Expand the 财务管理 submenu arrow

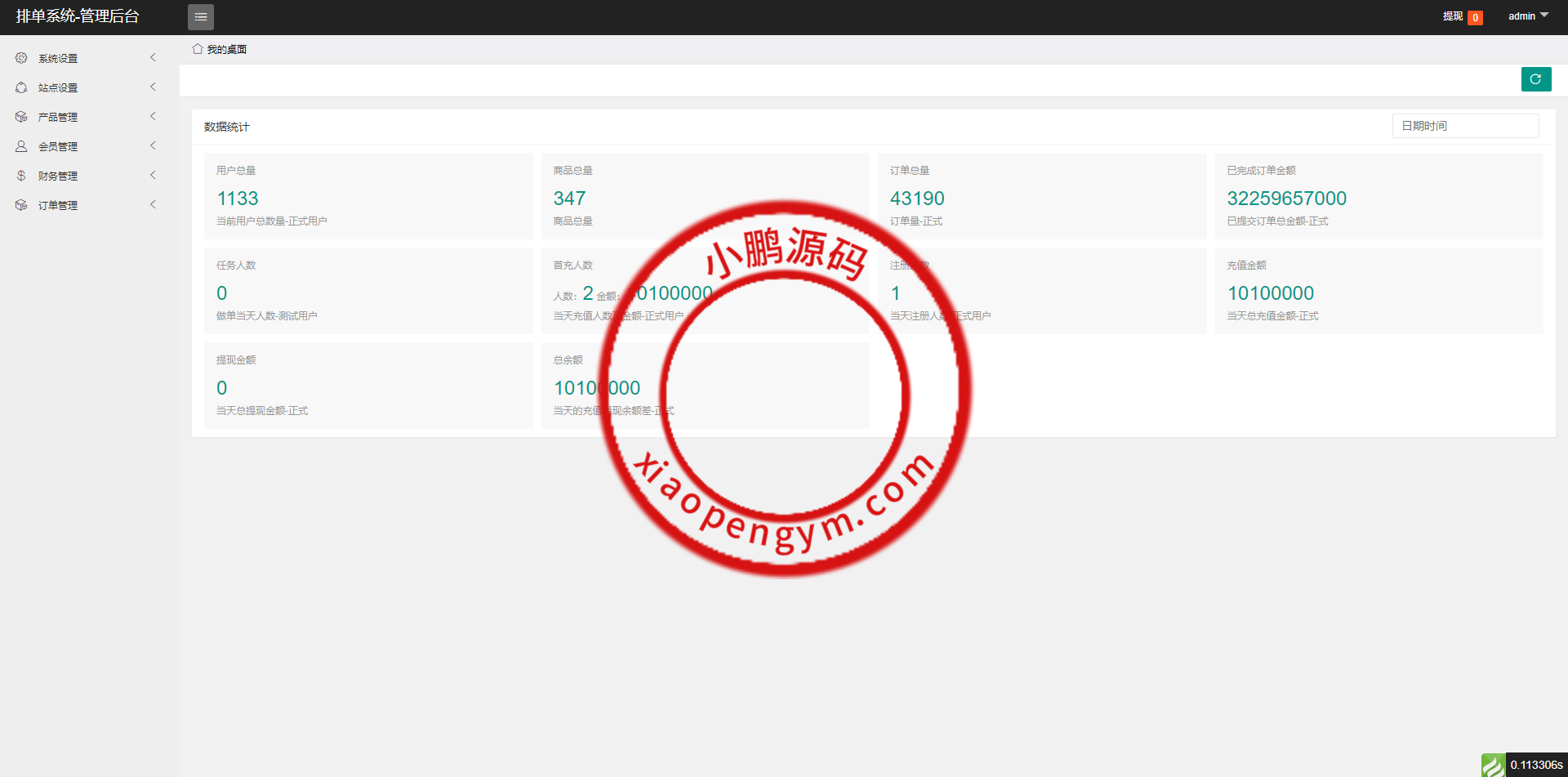153,176
